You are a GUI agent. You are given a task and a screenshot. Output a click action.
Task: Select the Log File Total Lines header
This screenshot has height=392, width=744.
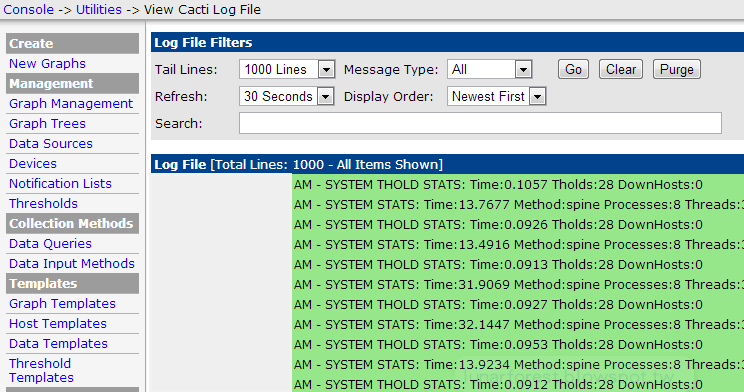pyautogui.click(x=298, y=164)
